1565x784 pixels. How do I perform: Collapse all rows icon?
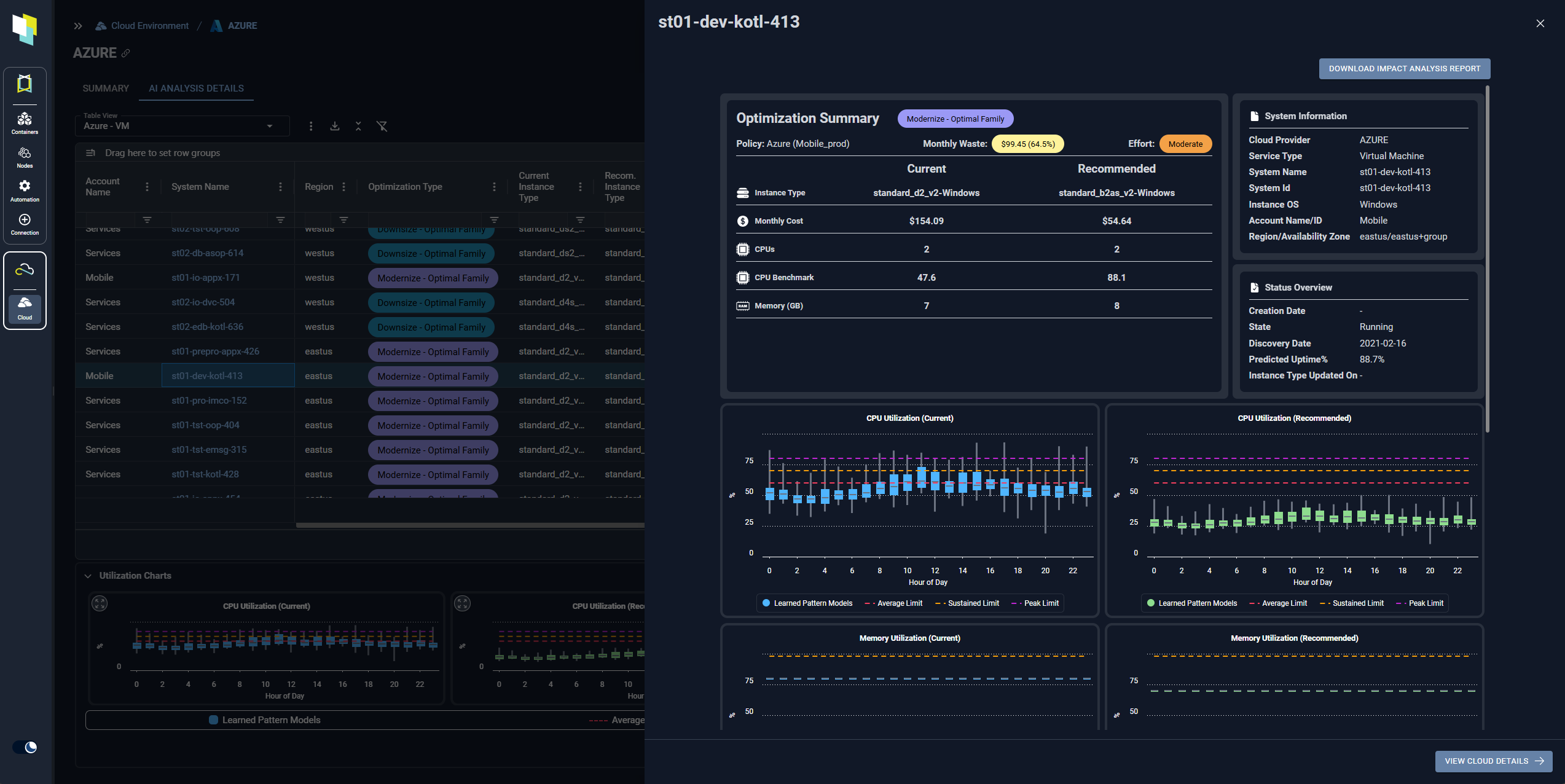coord(358,126)
